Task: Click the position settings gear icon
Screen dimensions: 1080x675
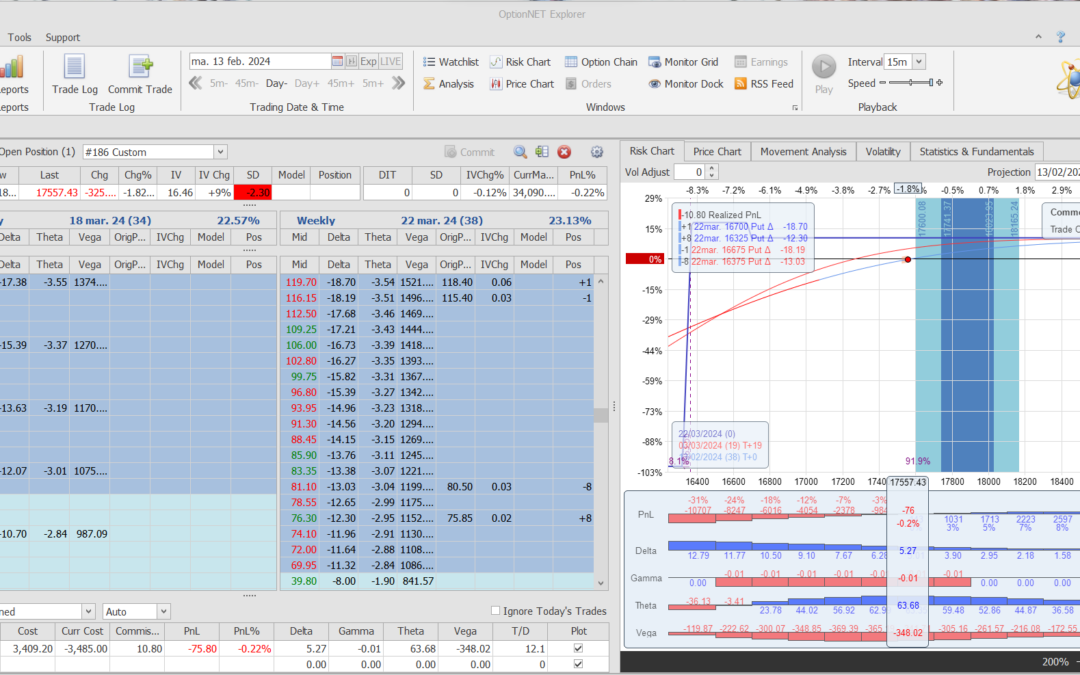Action: click(597, 152)
